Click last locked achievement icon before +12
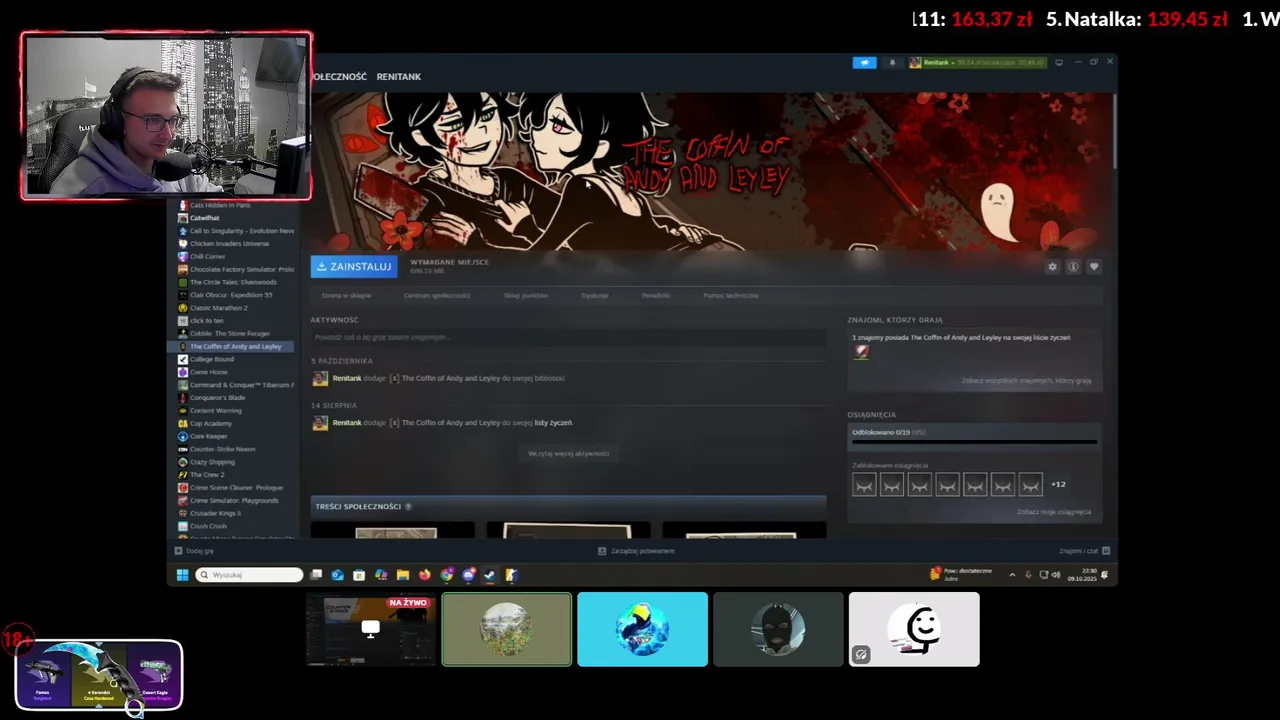This screenshot has width=1280, height=720. point(1031,485)
